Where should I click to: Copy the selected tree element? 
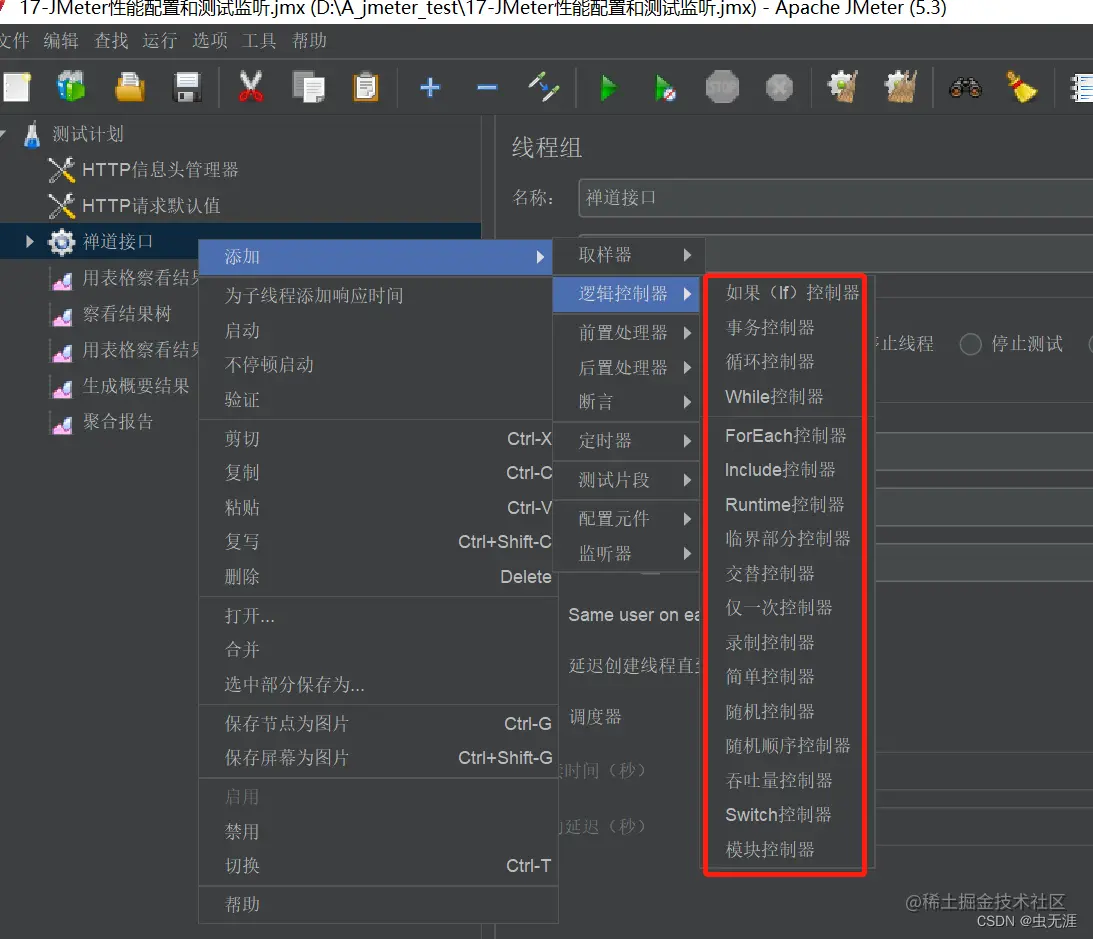(x=308, y=88)
